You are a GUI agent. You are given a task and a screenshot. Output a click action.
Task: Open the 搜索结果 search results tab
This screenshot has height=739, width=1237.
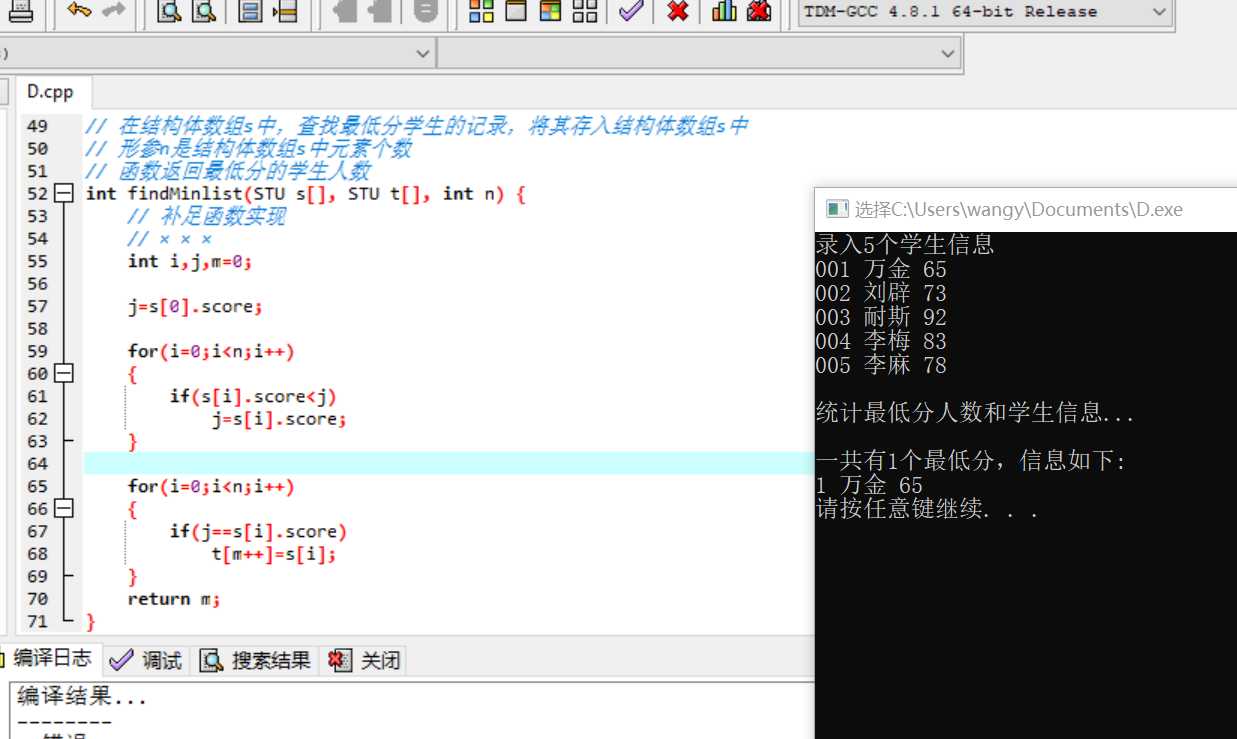tap(255, 660)
